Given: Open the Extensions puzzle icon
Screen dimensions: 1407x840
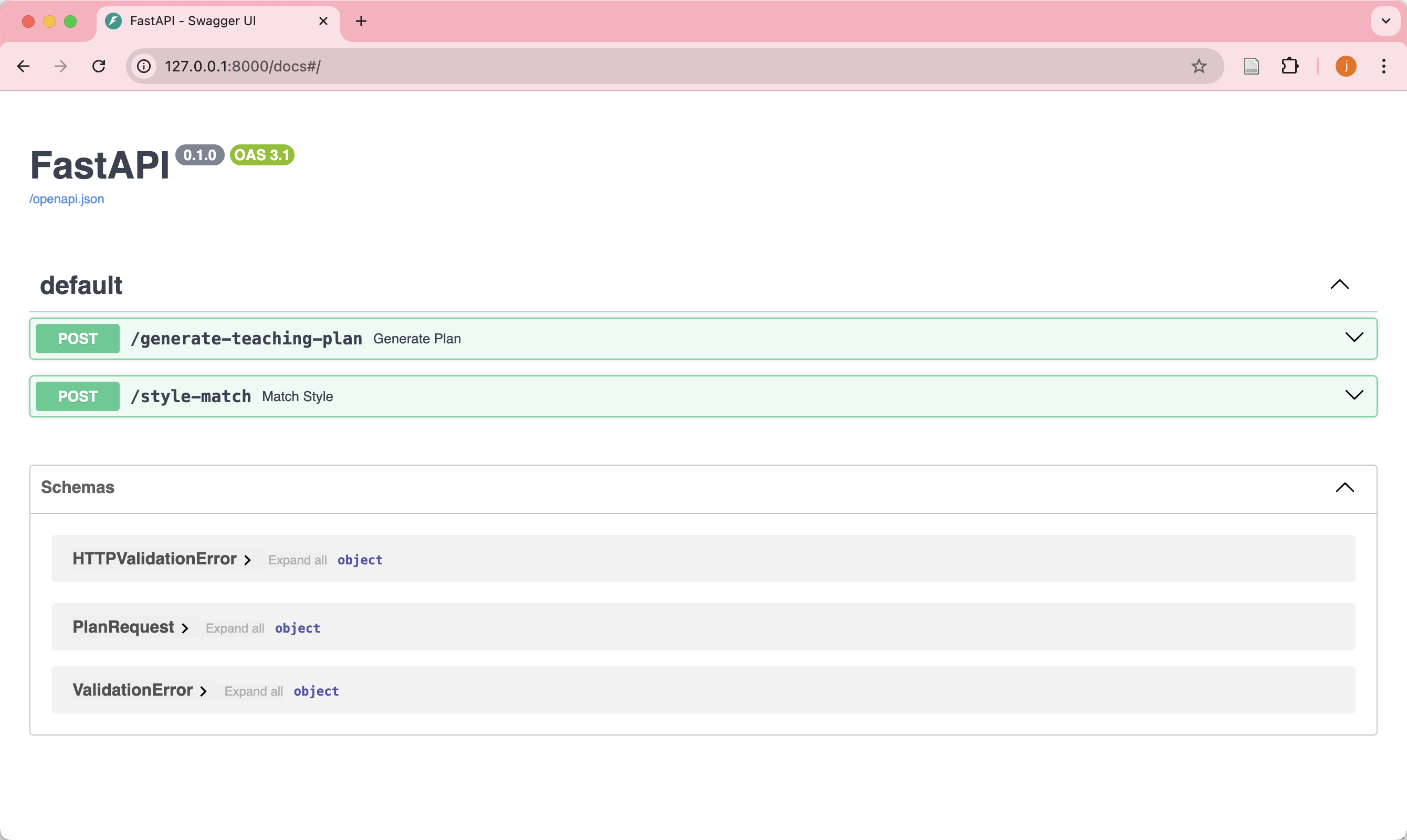Looking at the screenshot, I should click(1289, 66).
